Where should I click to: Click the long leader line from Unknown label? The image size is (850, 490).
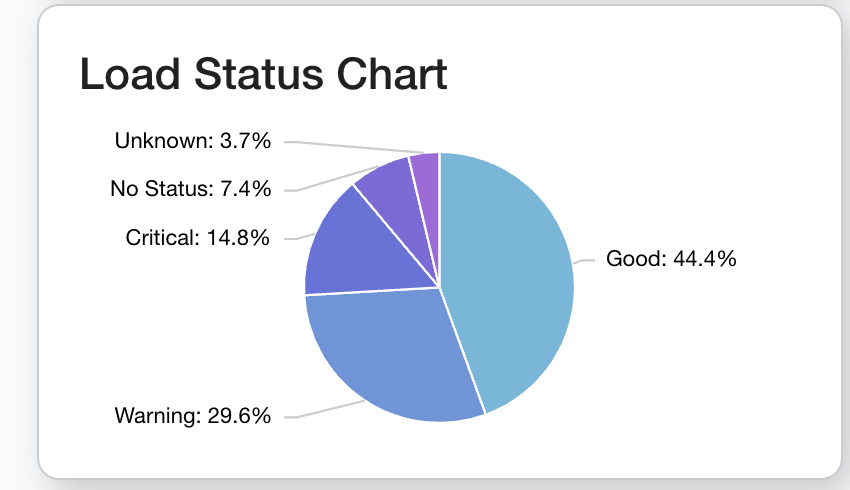pyautogui.click(x=350, y=147)
